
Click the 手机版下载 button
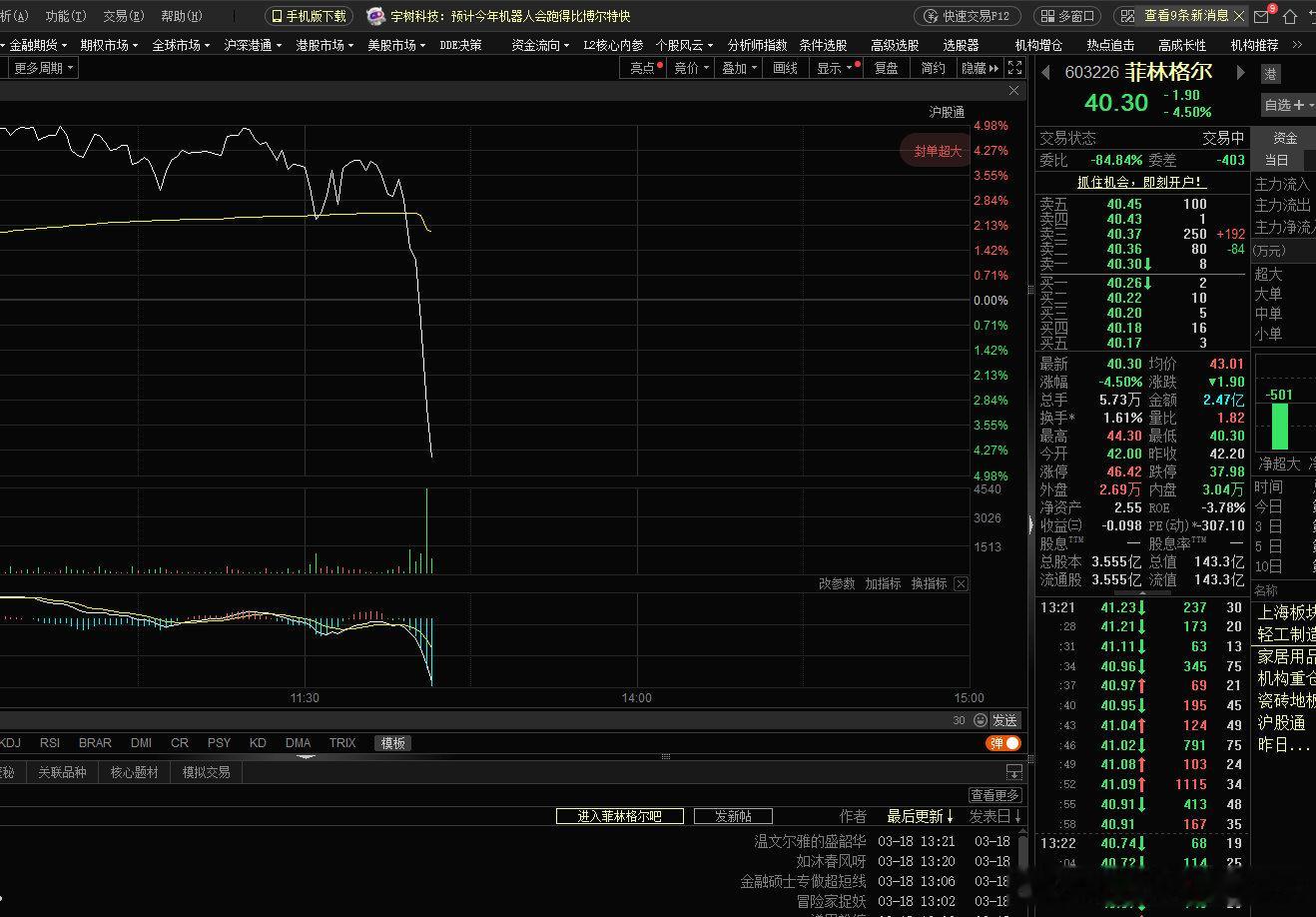click(x=310, y=16)
